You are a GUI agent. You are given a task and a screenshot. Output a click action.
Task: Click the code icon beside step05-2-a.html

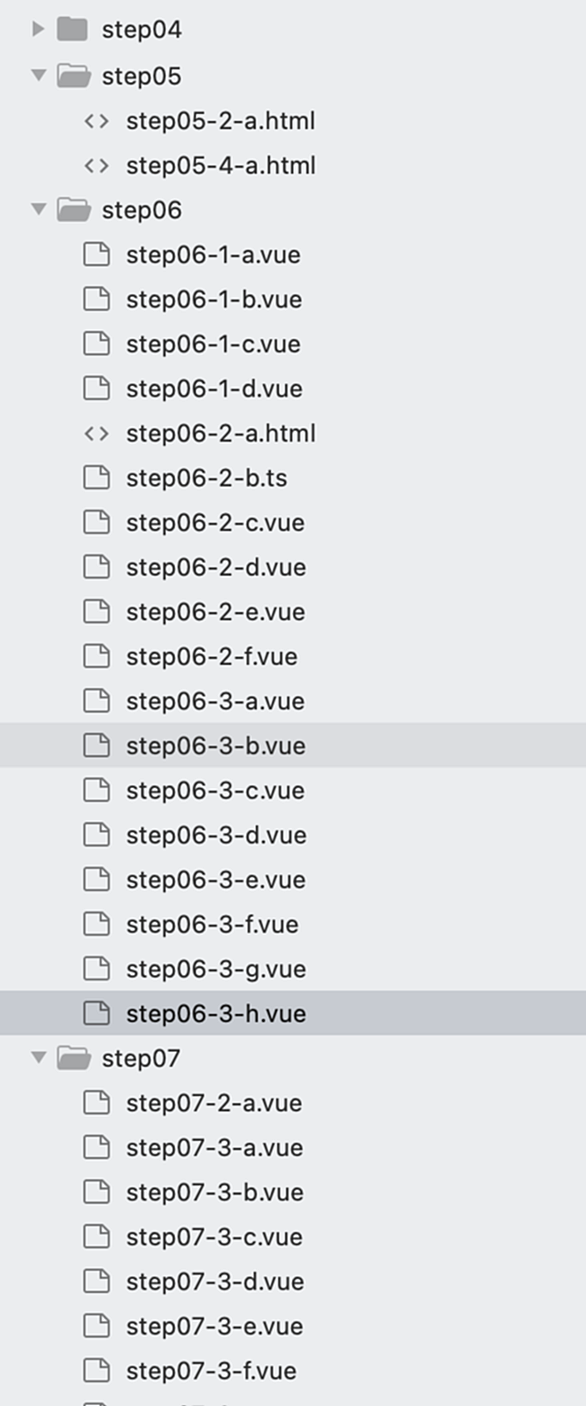pos(96,121)
